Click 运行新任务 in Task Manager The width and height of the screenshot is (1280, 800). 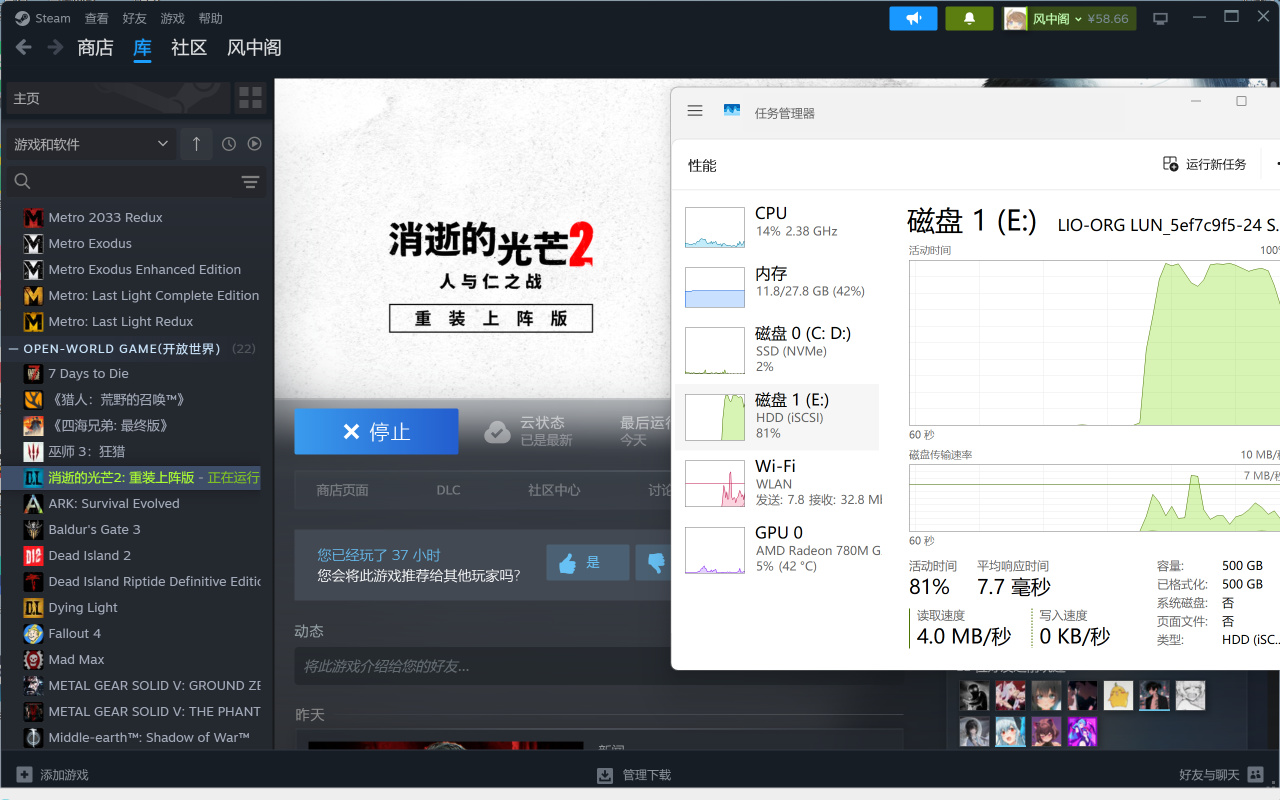[1205, 164]
